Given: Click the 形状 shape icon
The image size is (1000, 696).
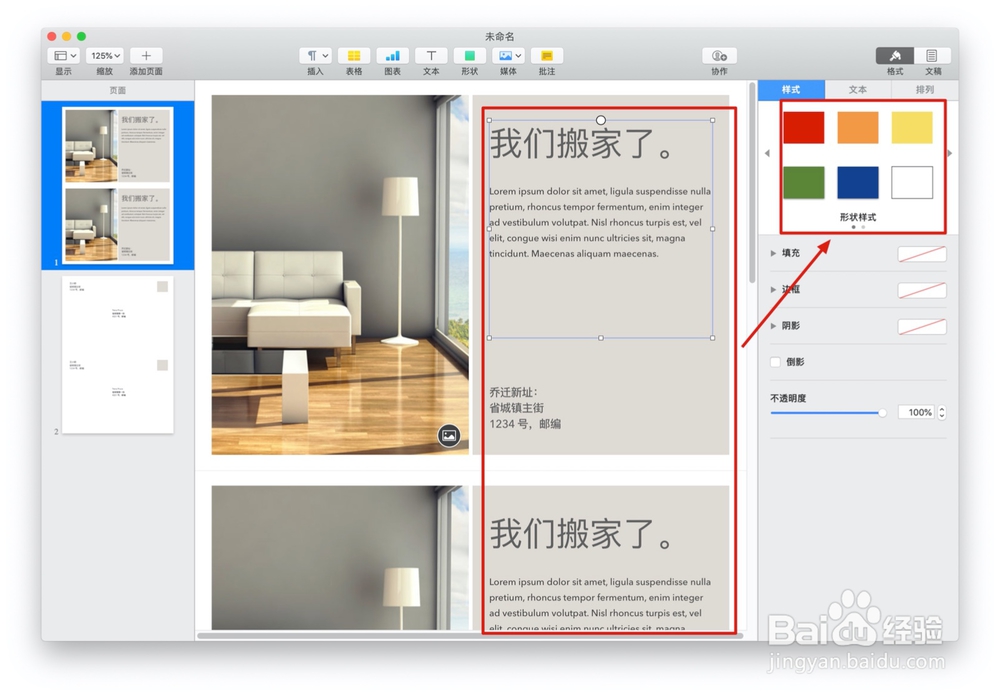Looking at the screenshot, I should coord(470,56).
